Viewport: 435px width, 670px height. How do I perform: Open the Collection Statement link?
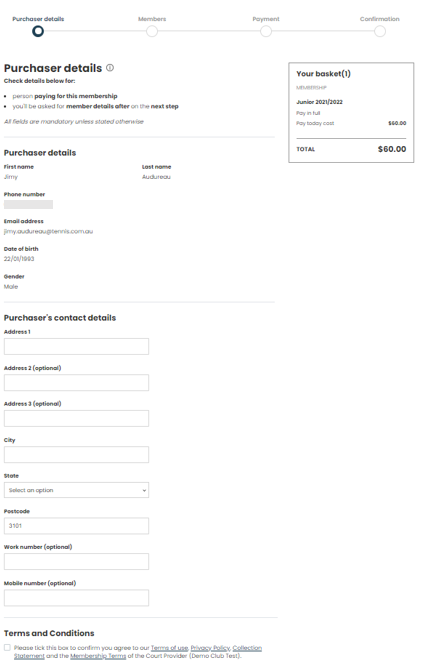247,648
